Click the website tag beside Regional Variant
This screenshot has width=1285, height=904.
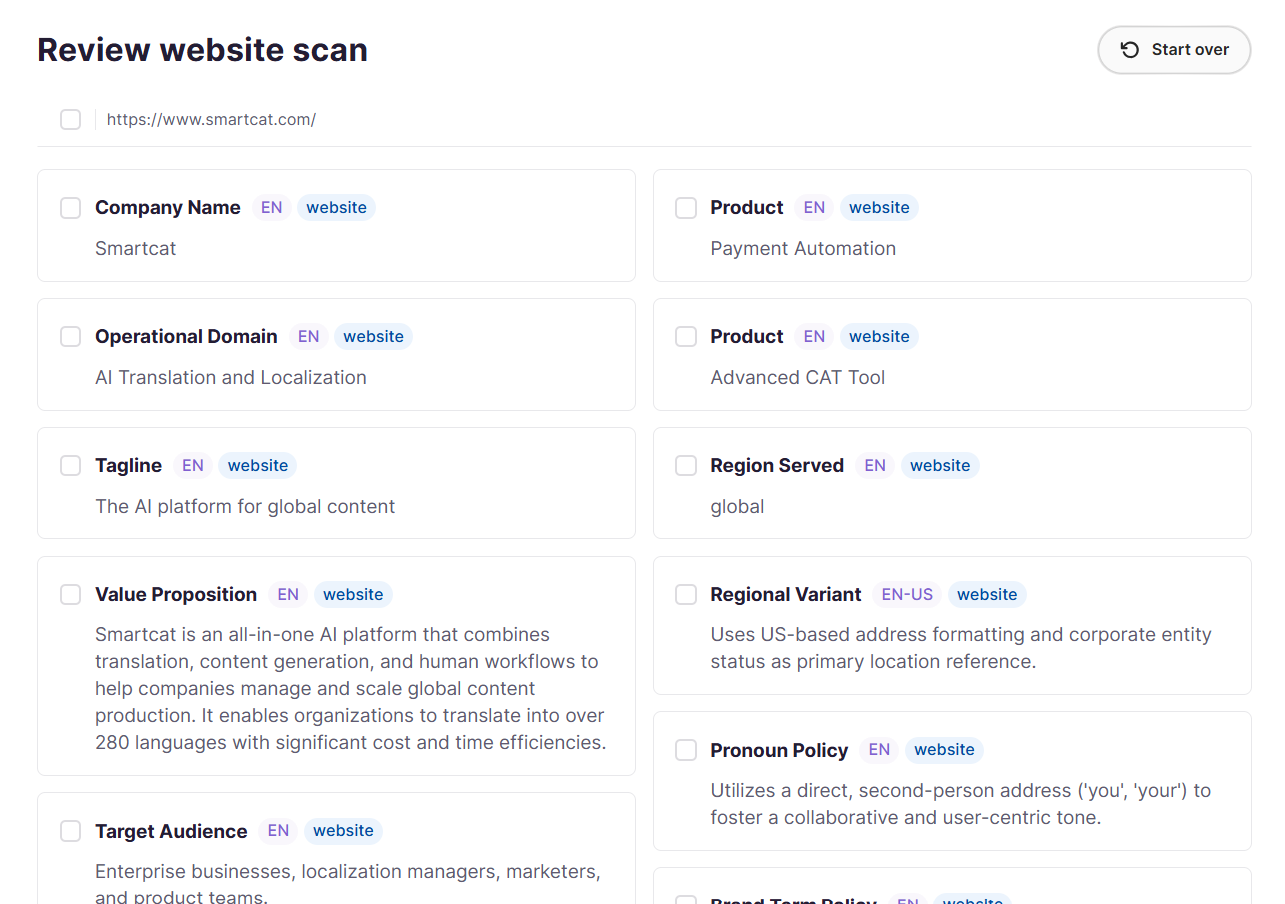(x=987, y=595)
